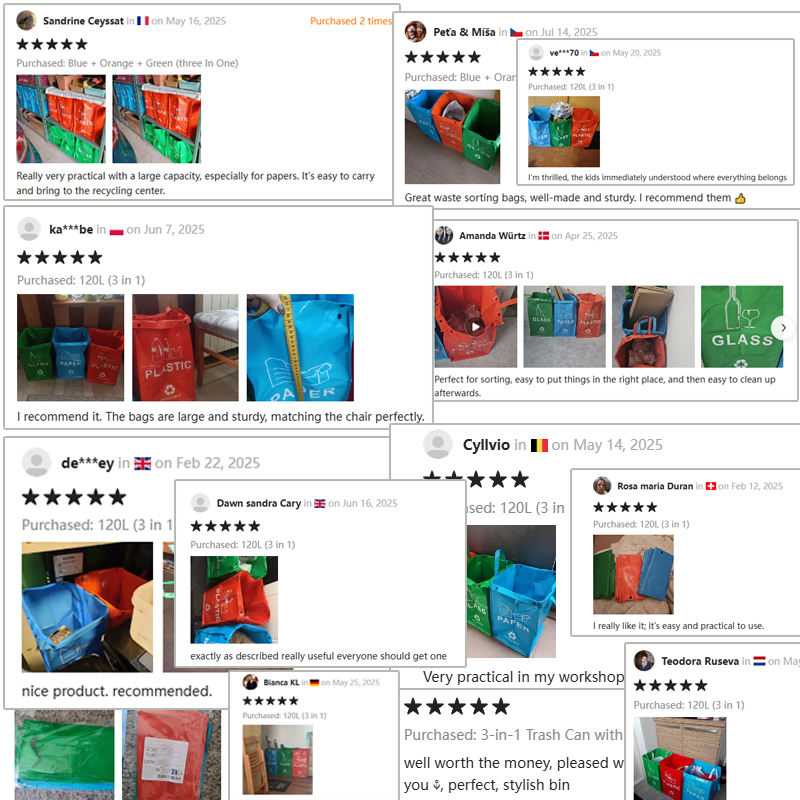
Task: Open ka***be's red PLASTIC bag photo
Action: (x=185, y=347)
